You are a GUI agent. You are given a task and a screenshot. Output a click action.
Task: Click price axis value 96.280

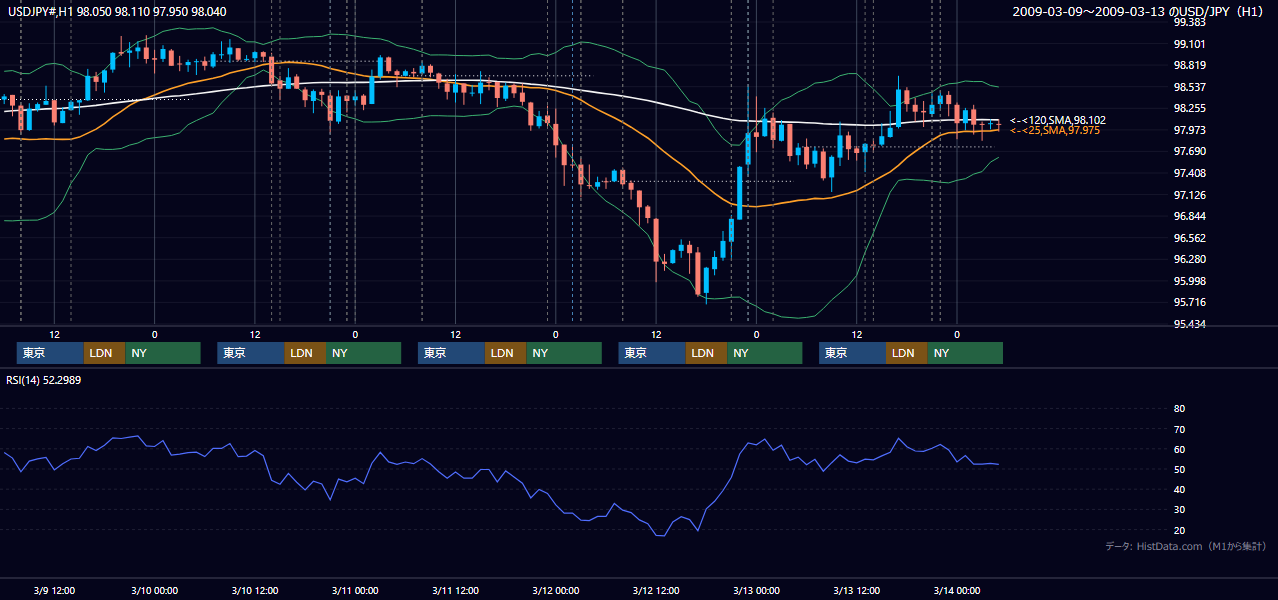(1189, 259)
